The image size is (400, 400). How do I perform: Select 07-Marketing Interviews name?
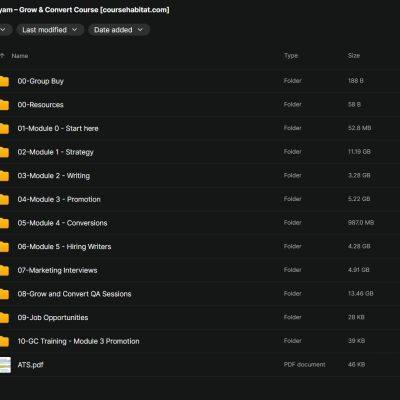pyautogui.click(x=57, y=270)
